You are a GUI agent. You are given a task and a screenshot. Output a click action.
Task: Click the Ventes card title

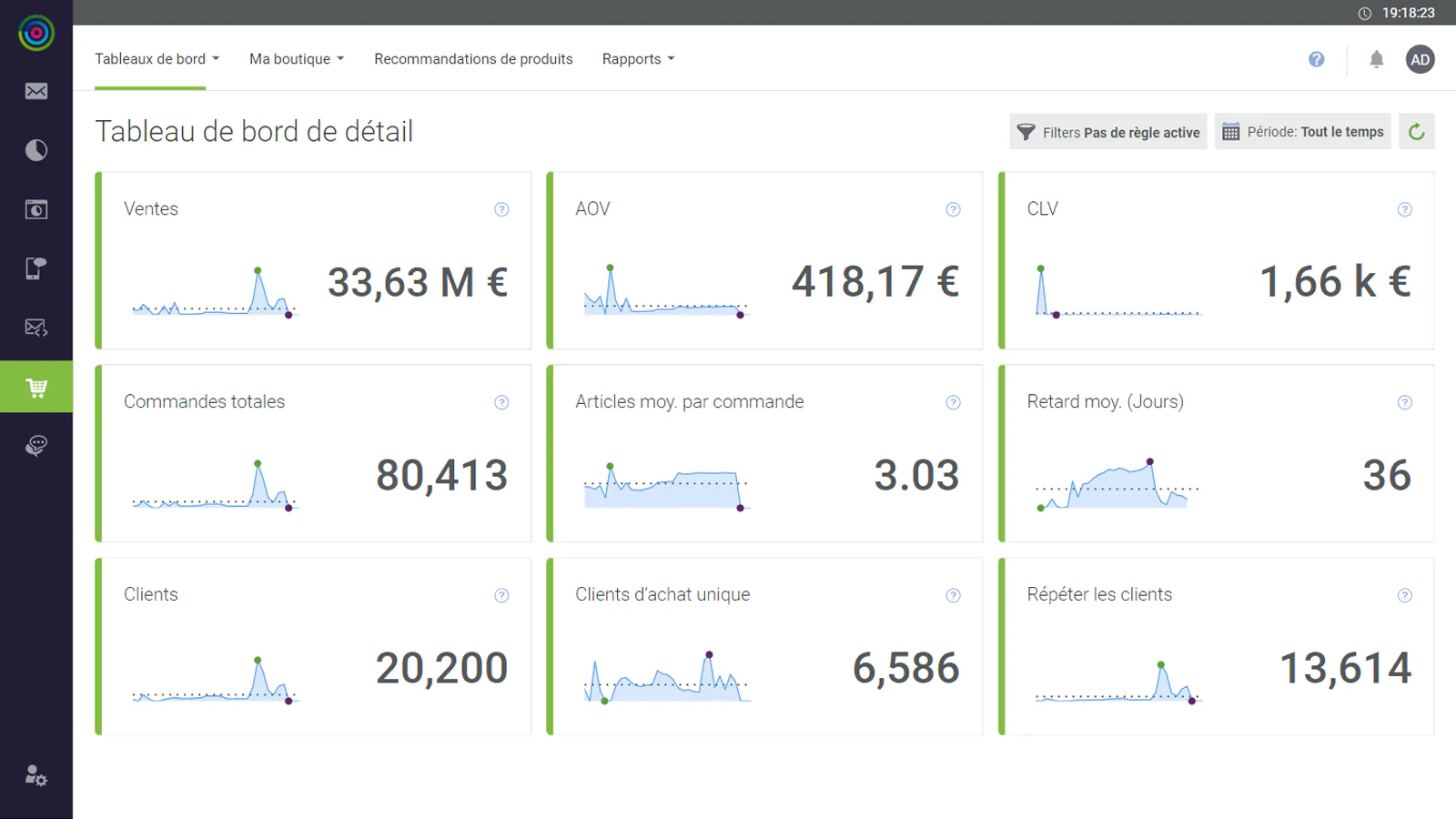pos(151,209)
